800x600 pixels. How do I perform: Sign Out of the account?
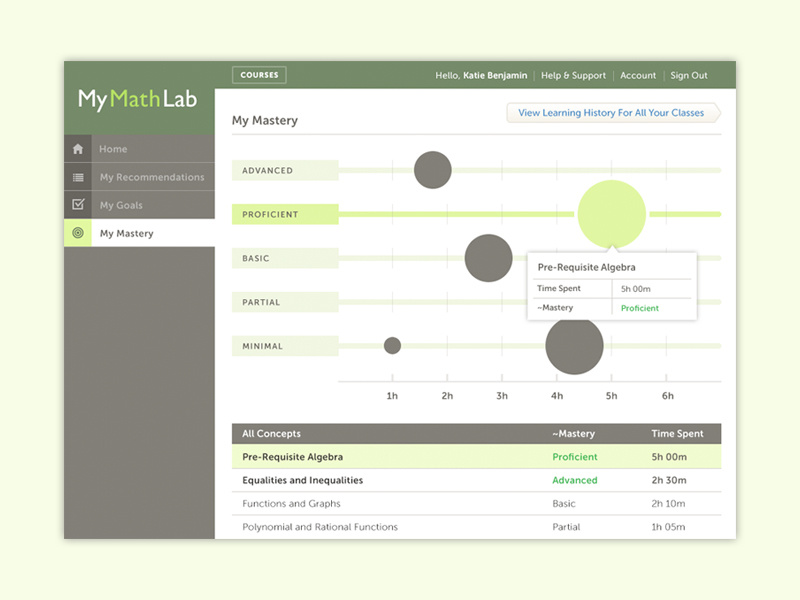689,75
